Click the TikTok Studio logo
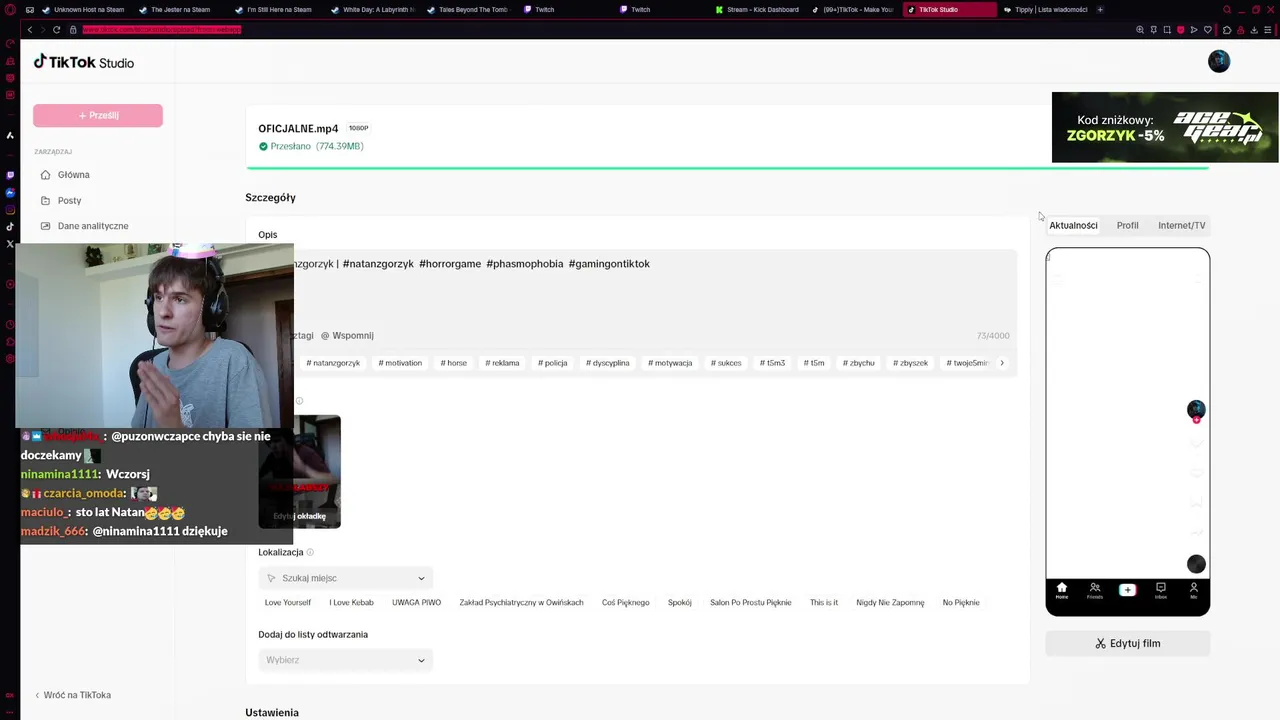This screenshot has width=1280, height=720. pyautogui.click(x=84, y=62)
